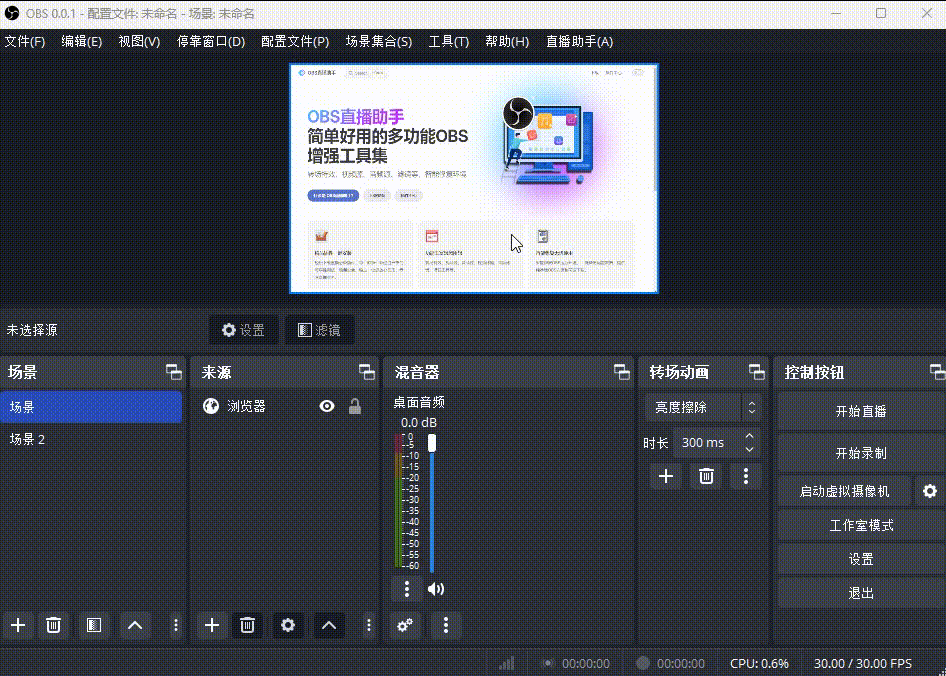
Task: Open 桌面音频 channel options menu
Action: tap(407, 588)
